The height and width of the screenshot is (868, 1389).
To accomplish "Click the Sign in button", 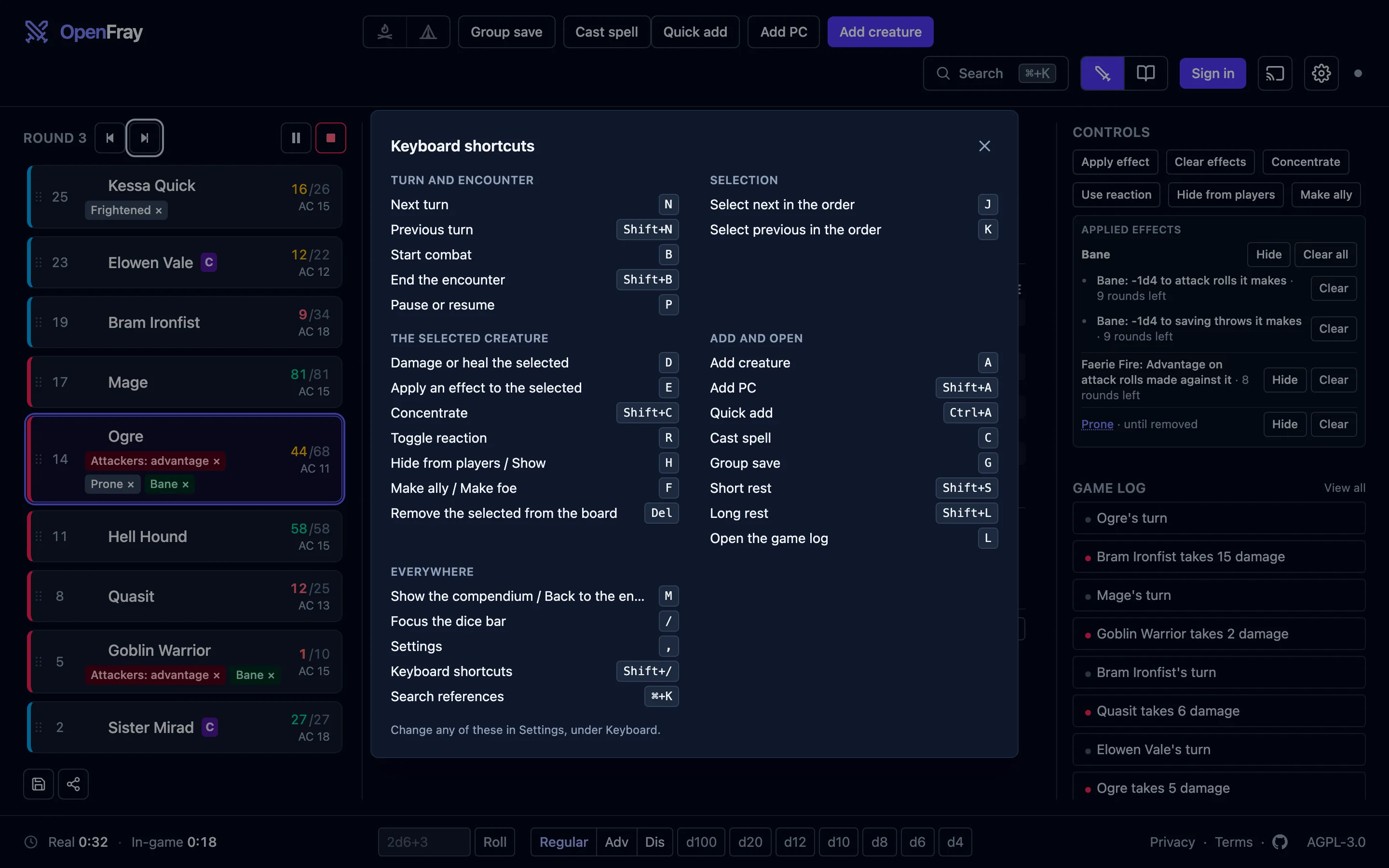I will click(x=1212, y=73).
